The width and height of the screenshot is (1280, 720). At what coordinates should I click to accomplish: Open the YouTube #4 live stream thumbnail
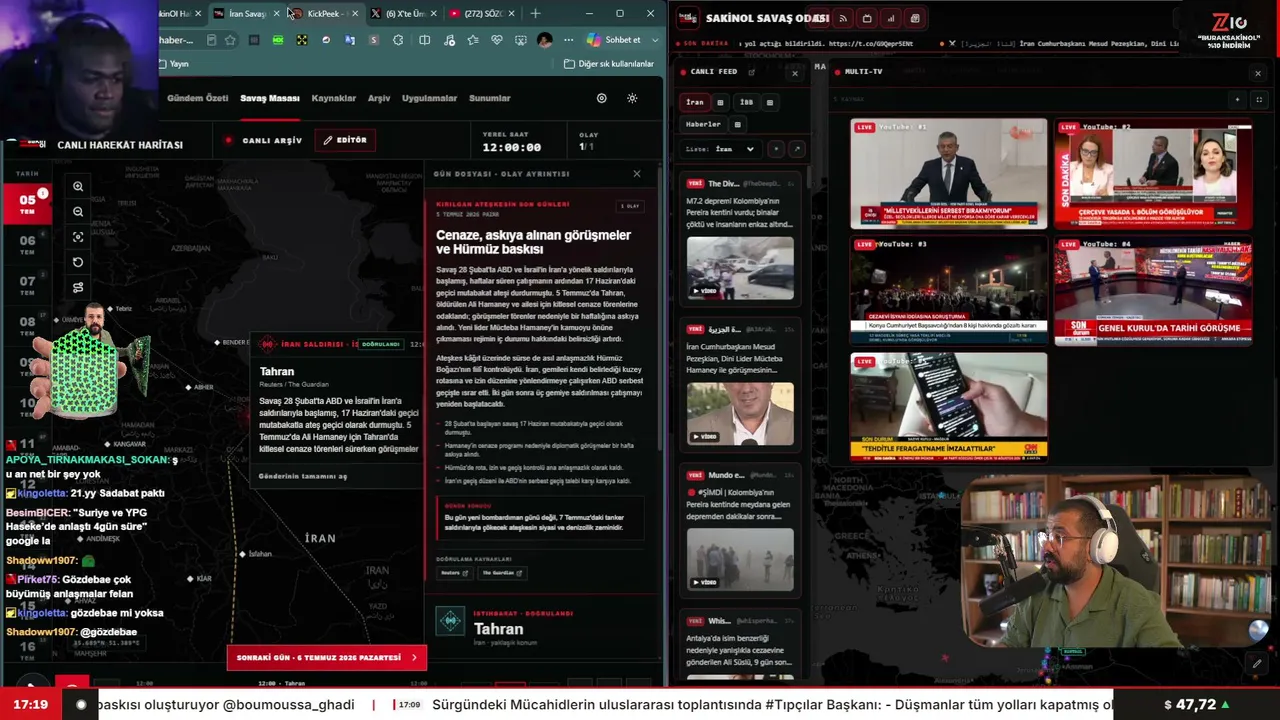coord(1153,290)
